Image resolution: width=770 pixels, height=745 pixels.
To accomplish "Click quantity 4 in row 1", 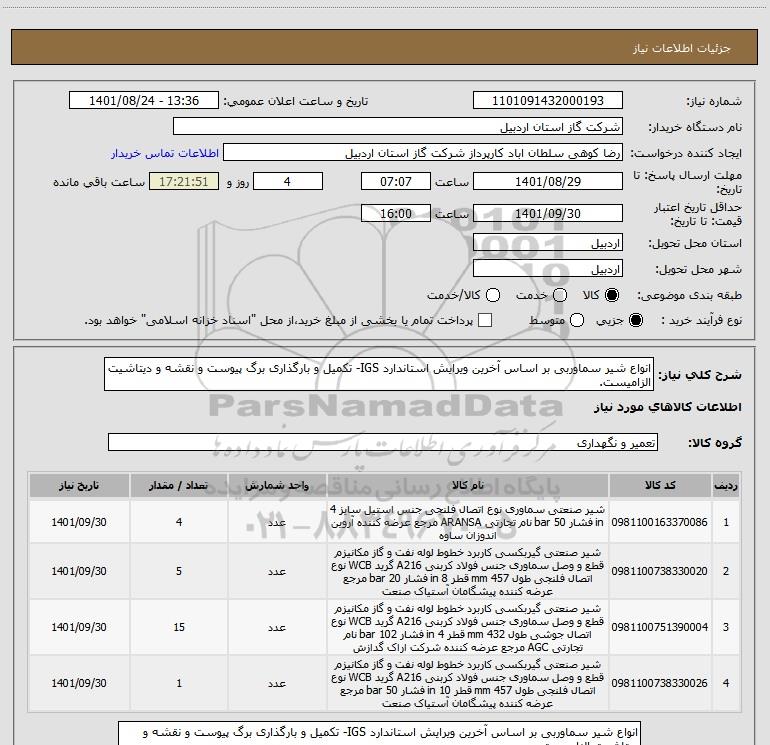I will coord(179,522).
